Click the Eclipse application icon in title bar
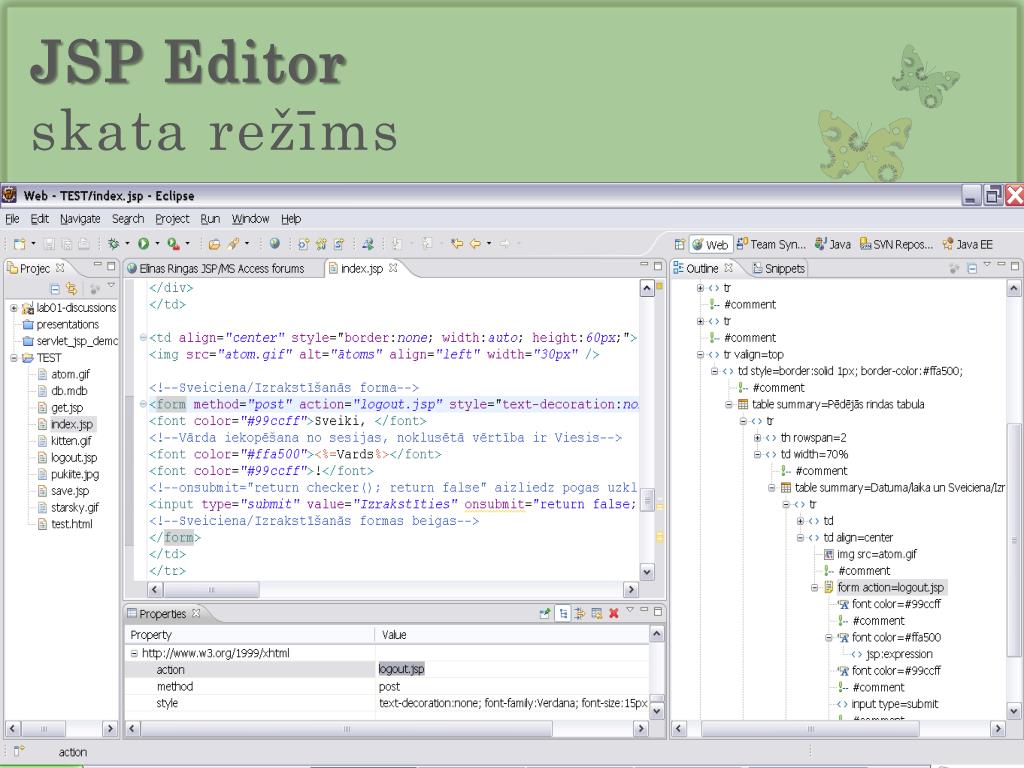 click(x=9, y=195)
